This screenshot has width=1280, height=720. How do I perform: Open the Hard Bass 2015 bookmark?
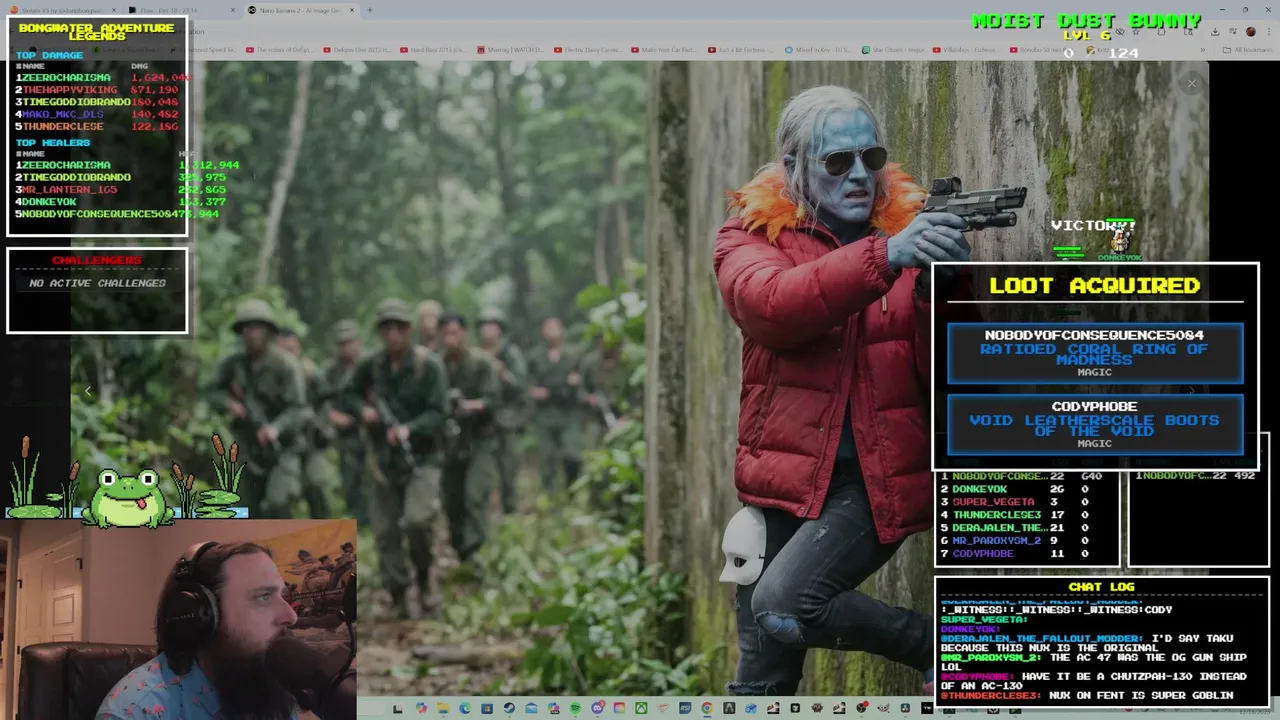click(x=433, y=50)
